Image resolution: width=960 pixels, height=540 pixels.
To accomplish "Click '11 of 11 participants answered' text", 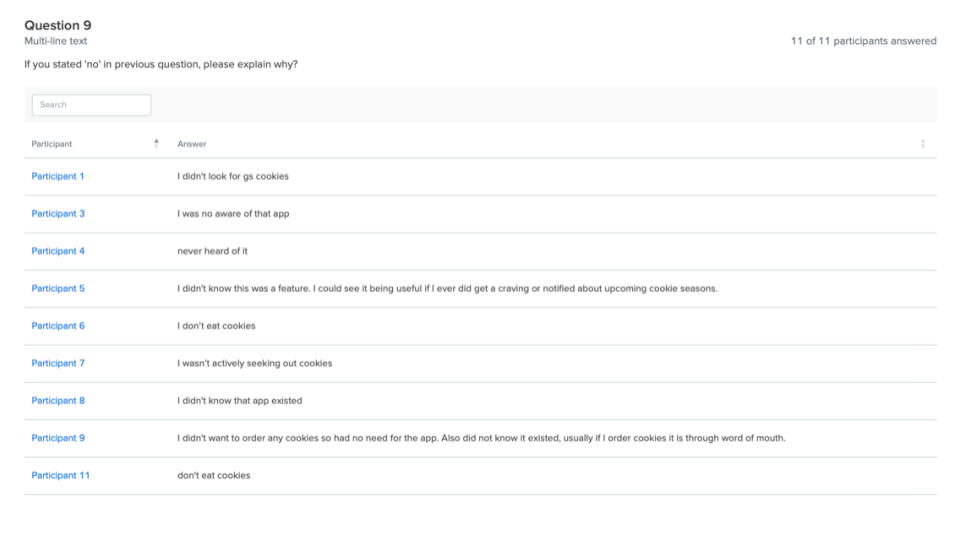I will pos(863,41).
